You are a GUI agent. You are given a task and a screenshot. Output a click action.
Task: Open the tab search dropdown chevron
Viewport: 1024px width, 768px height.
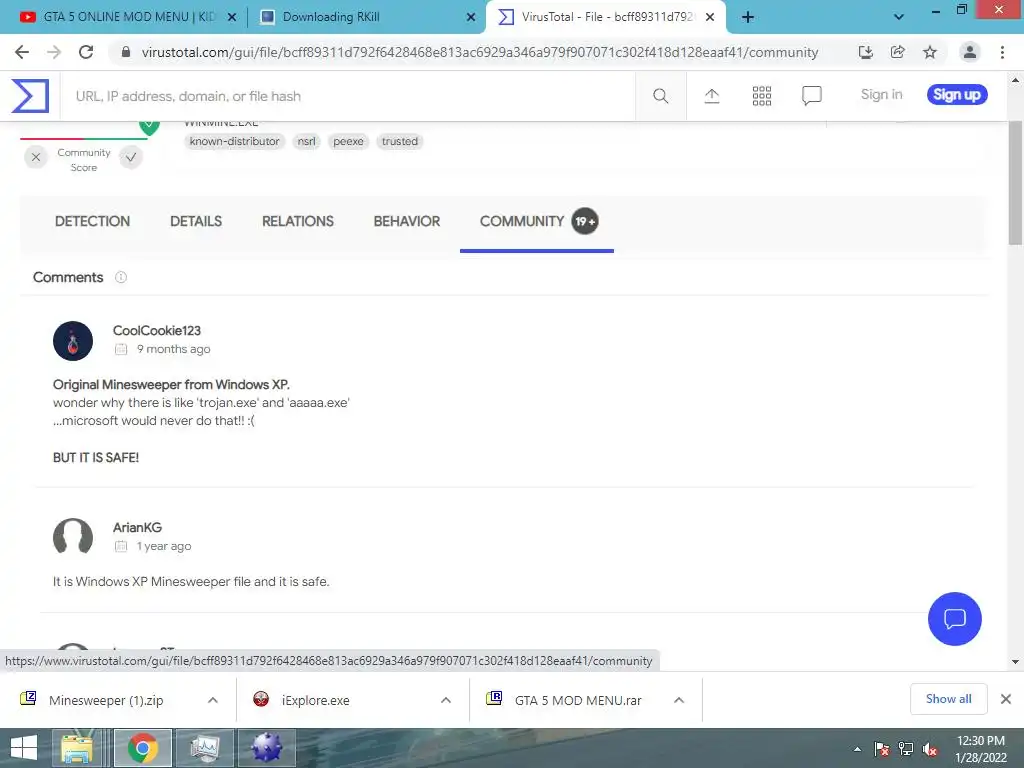899,17
